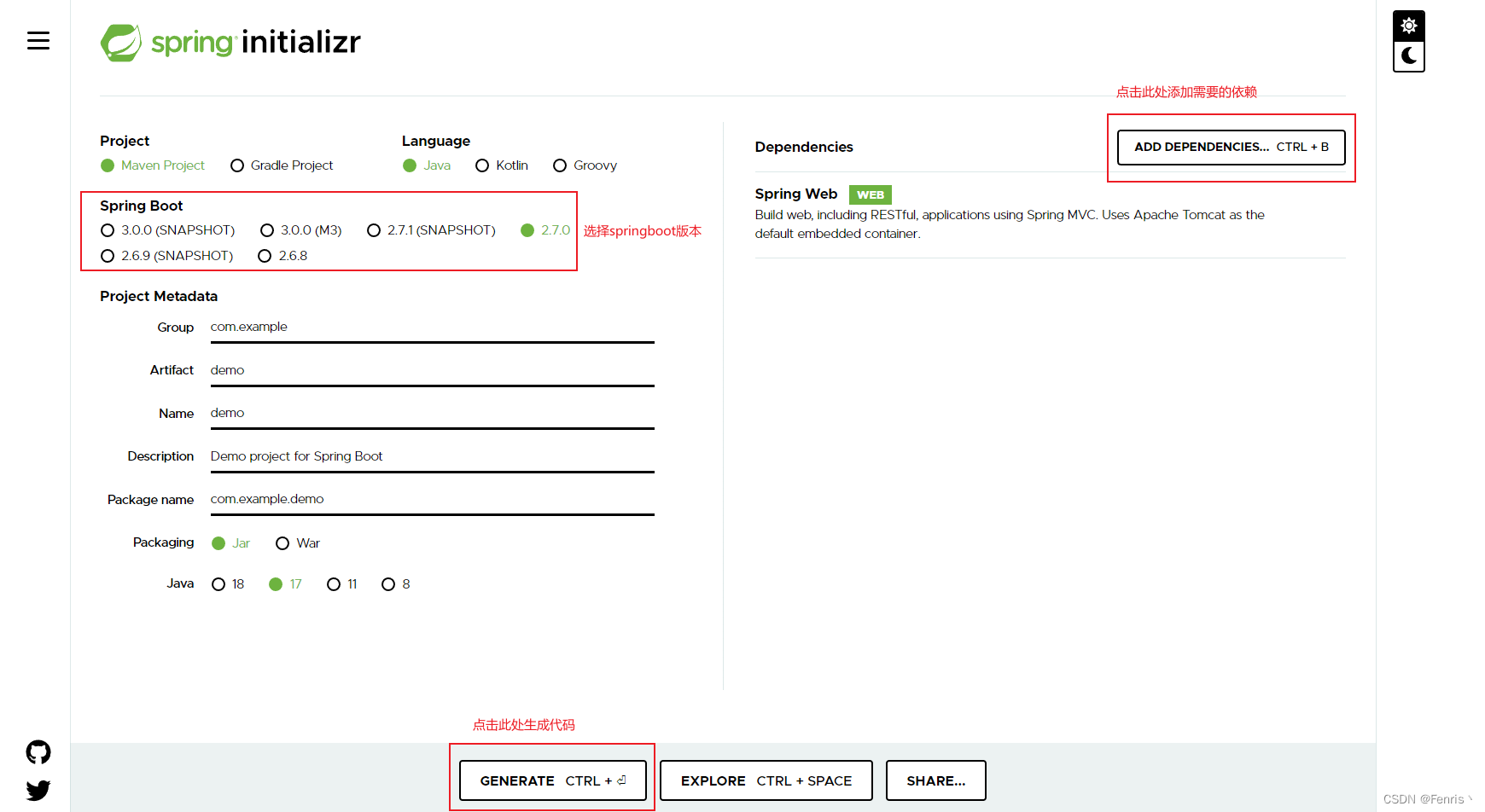The image size is (1485, 812).
Task: Select Spring Boot 2.7.0 version
Action: [545, 230]
